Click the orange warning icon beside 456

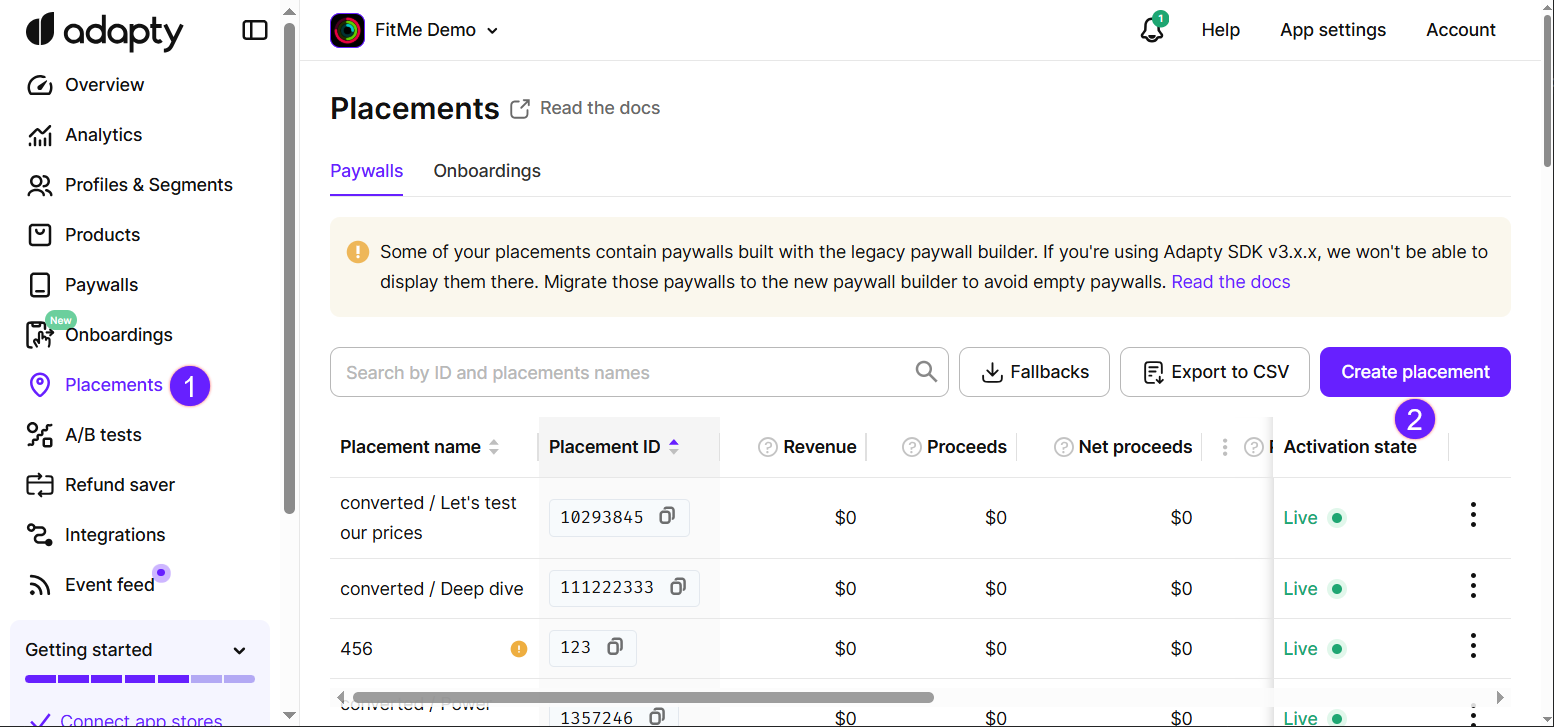(x=519, y=649)
